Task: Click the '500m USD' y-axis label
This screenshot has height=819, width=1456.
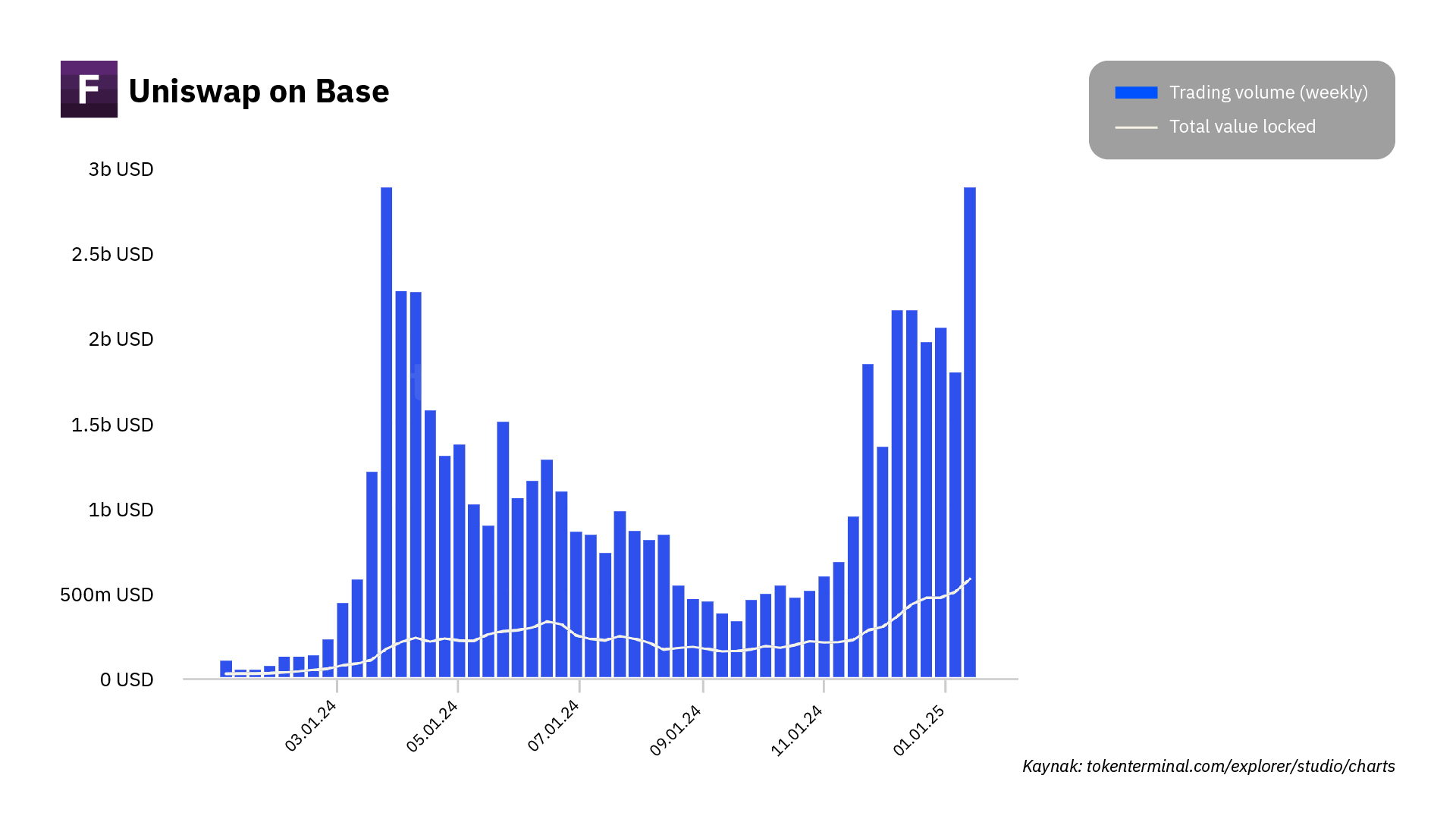Action: [107, 595]
